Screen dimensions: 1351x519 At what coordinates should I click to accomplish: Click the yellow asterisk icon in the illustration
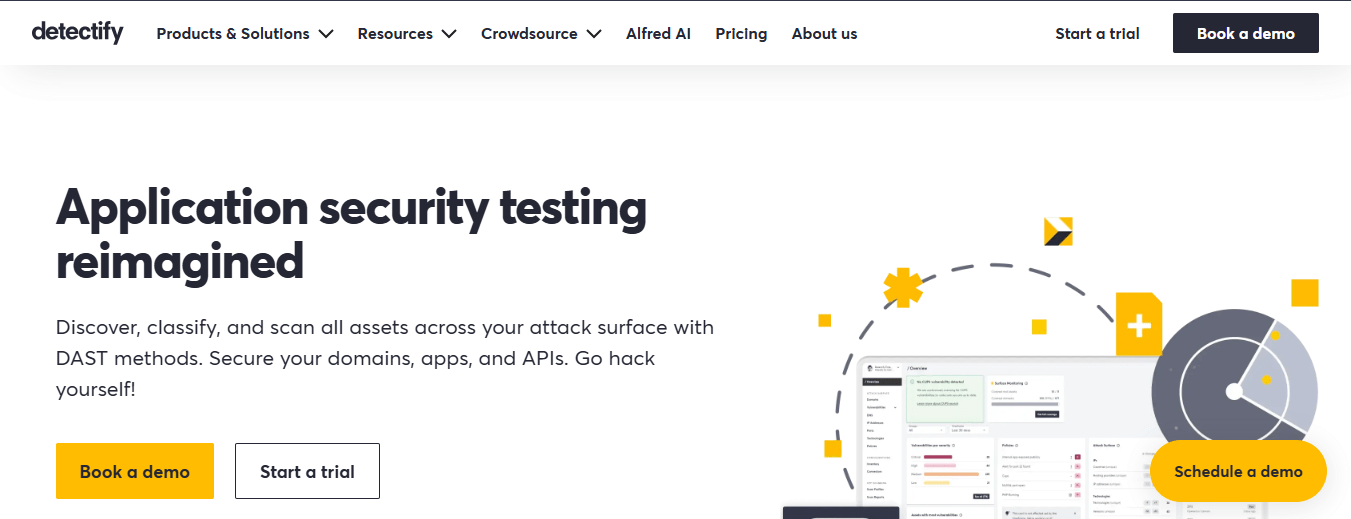(x=903, y=288)
